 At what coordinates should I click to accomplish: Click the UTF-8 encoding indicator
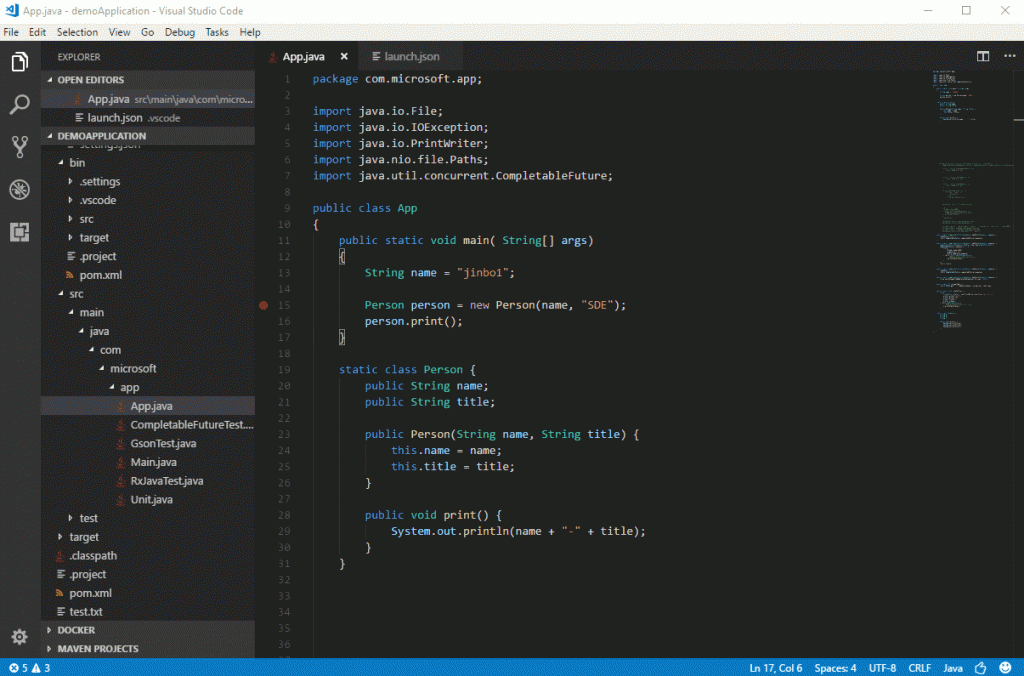[x=882, y=667]
